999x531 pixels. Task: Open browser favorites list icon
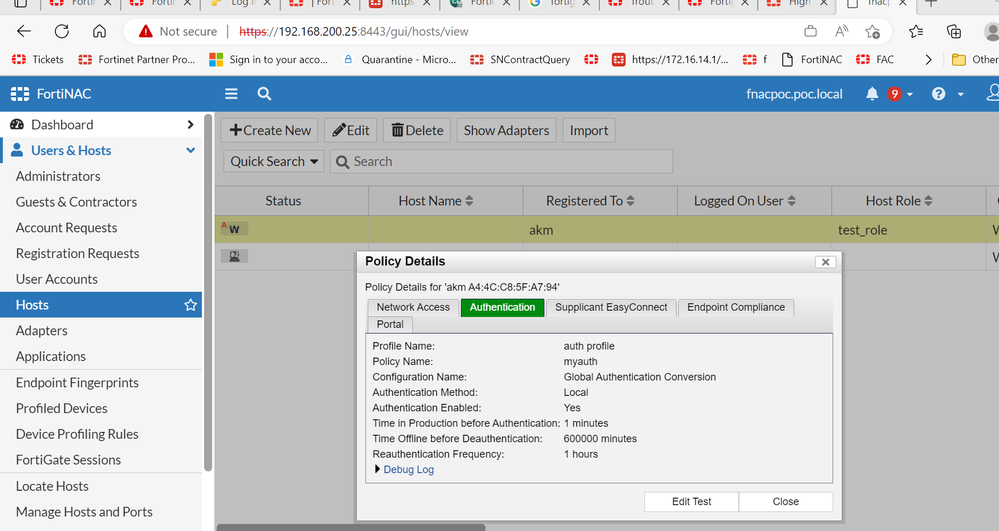coord(916,31)
